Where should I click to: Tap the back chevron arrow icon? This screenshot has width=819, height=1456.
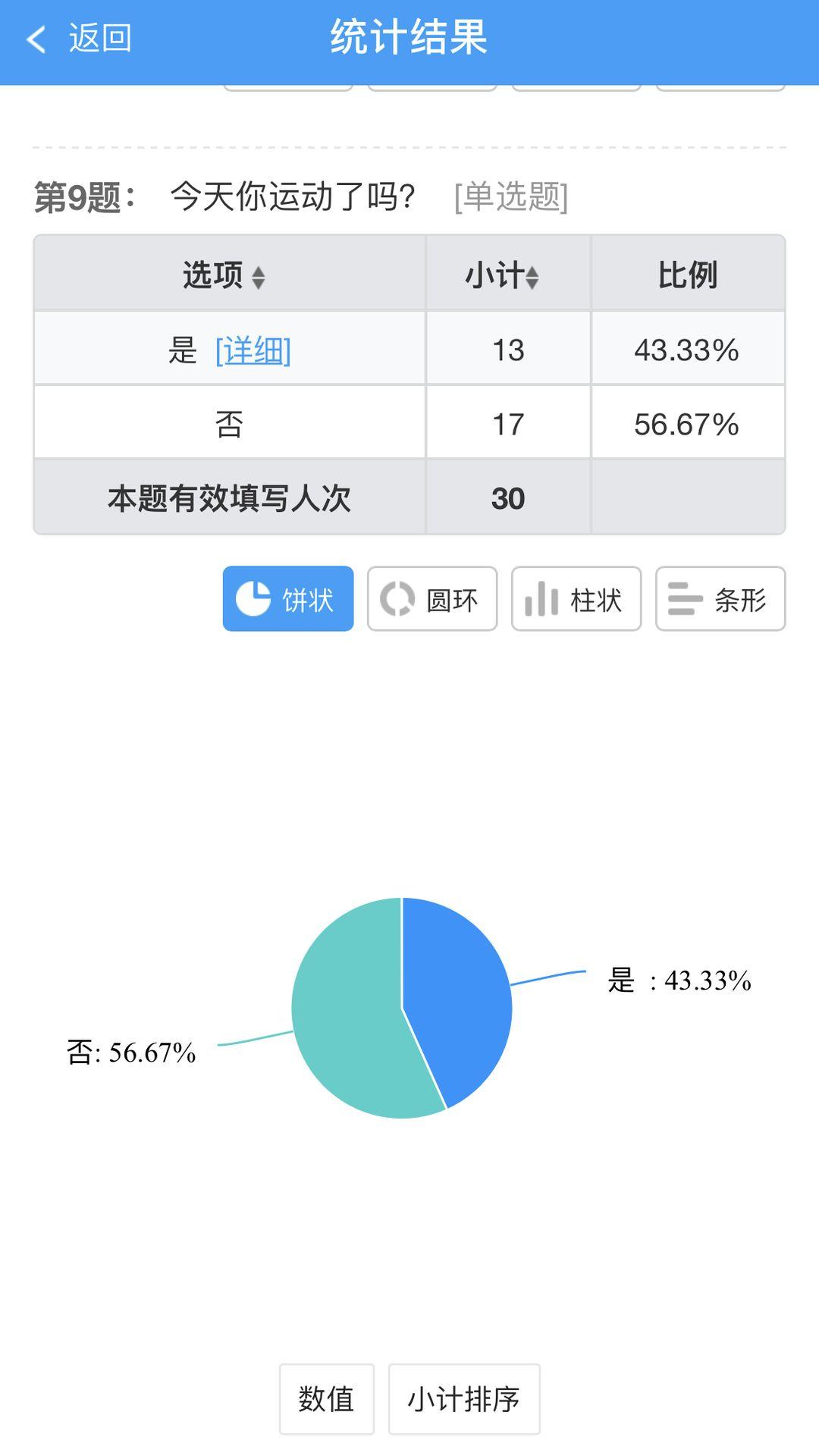tap(36, 39)
